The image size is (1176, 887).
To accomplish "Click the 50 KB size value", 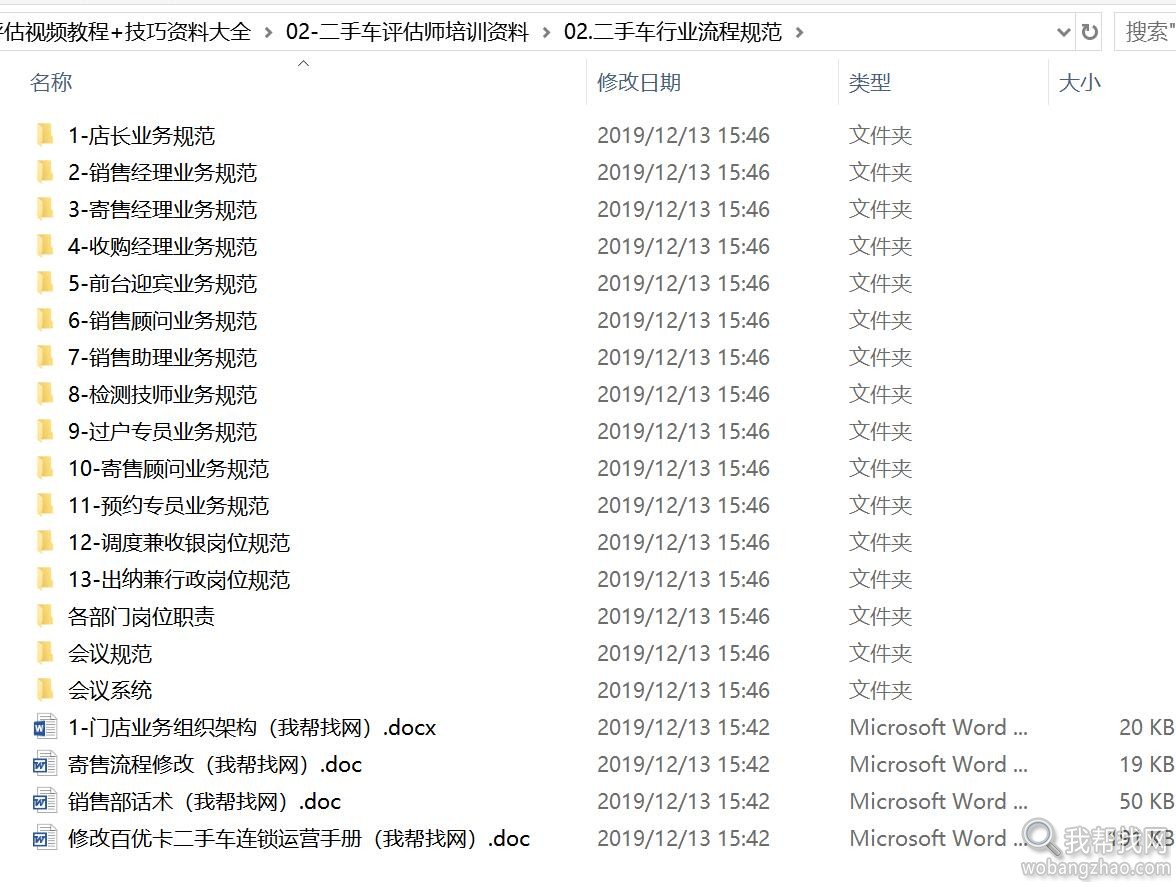I will pos(1146,801).
